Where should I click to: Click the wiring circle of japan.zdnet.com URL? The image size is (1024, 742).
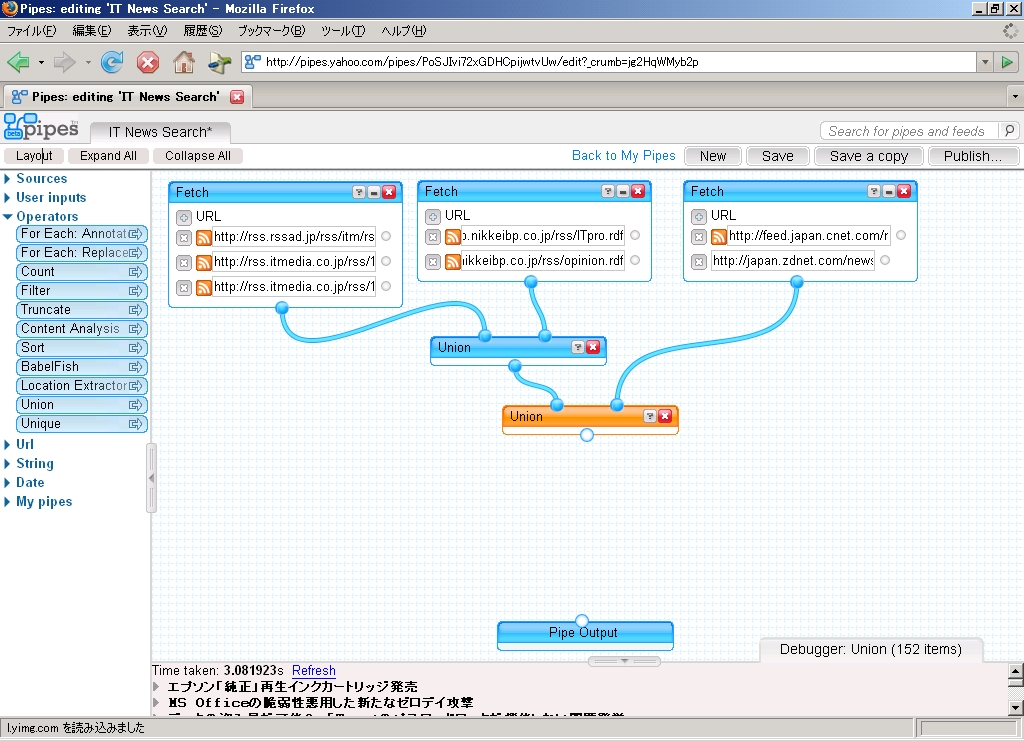[x=885, y=260]
